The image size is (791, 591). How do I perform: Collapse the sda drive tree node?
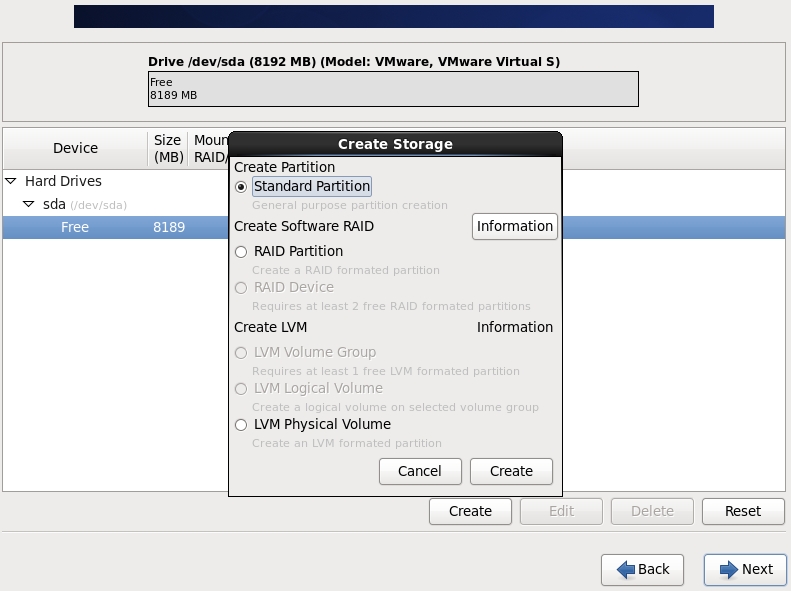click(29, 204)
